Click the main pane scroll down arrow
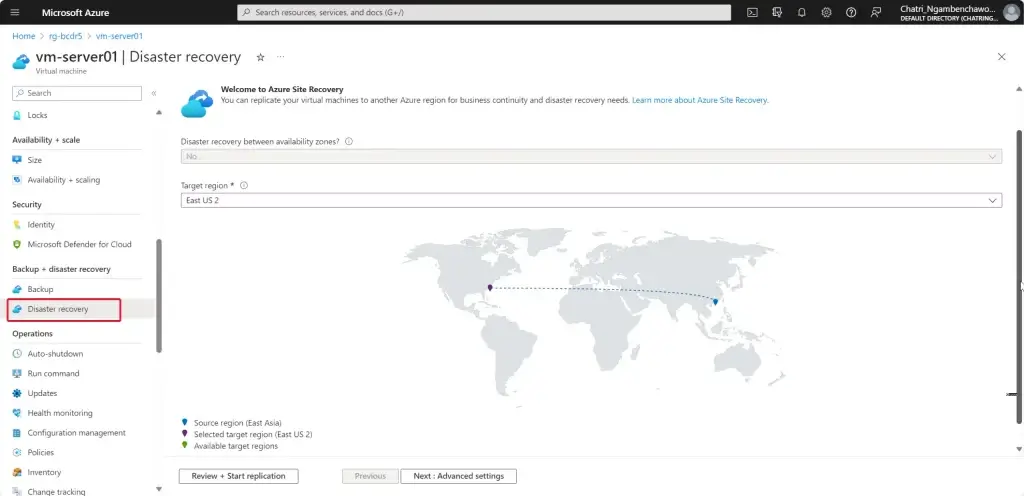Viewport: 1024px width, 496px height. (1019, 449)
